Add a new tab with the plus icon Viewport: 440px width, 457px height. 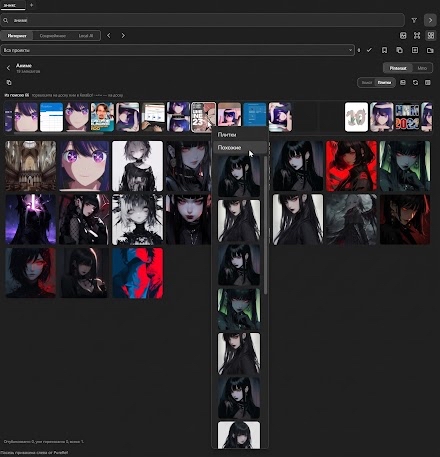tap(31, 5)
